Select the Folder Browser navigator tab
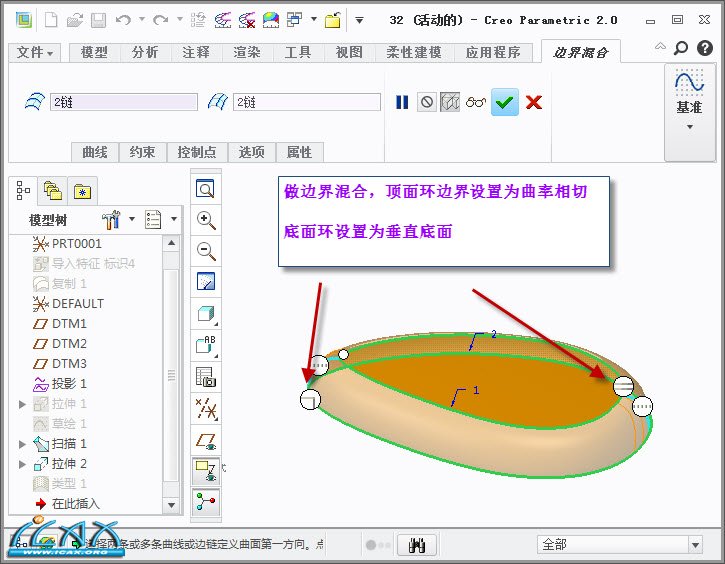 pyautogui.click(x=53, y=190)
